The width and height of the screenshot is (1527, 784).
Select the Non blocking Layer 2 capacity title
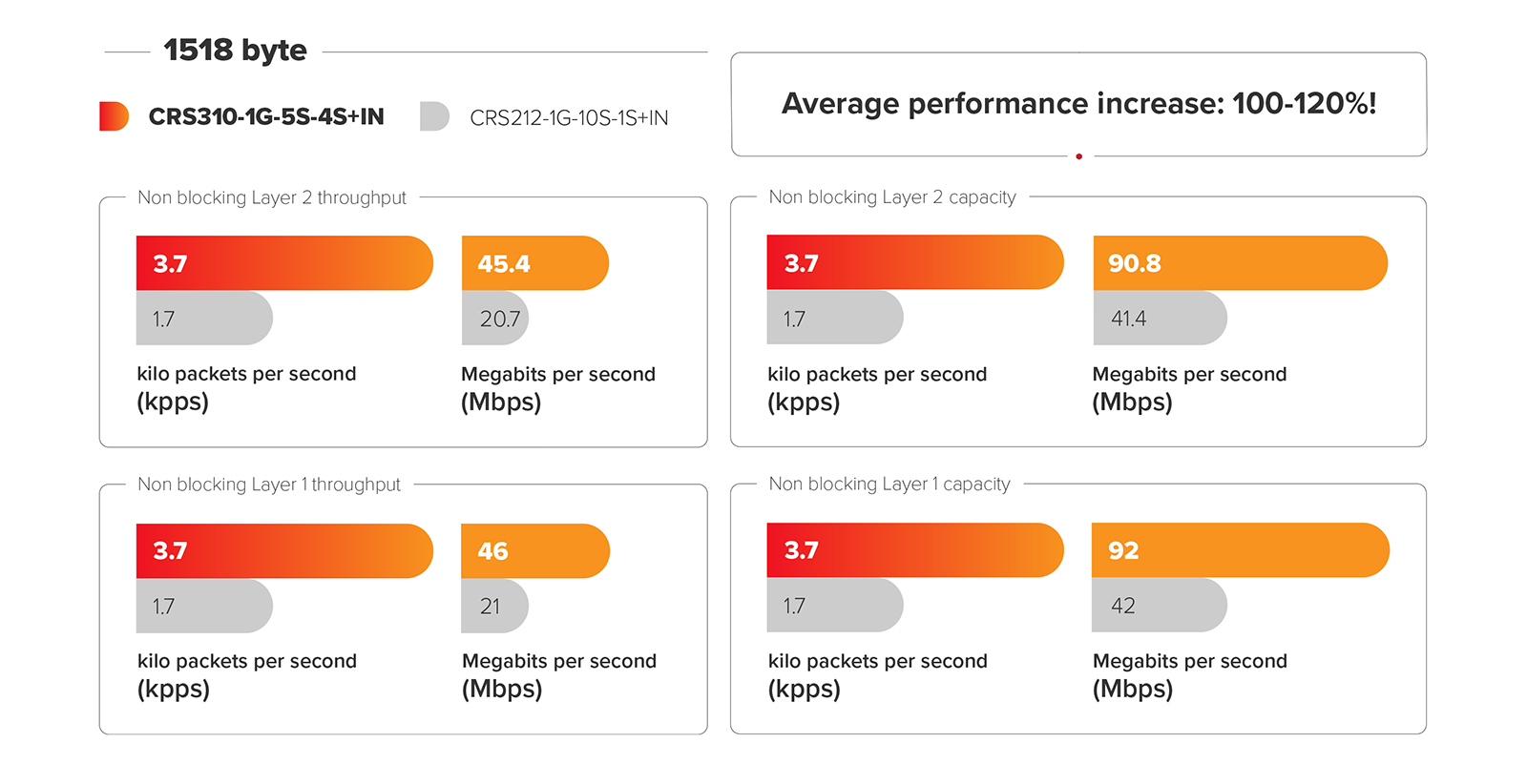pyautogui.click(x=892, y=197)
